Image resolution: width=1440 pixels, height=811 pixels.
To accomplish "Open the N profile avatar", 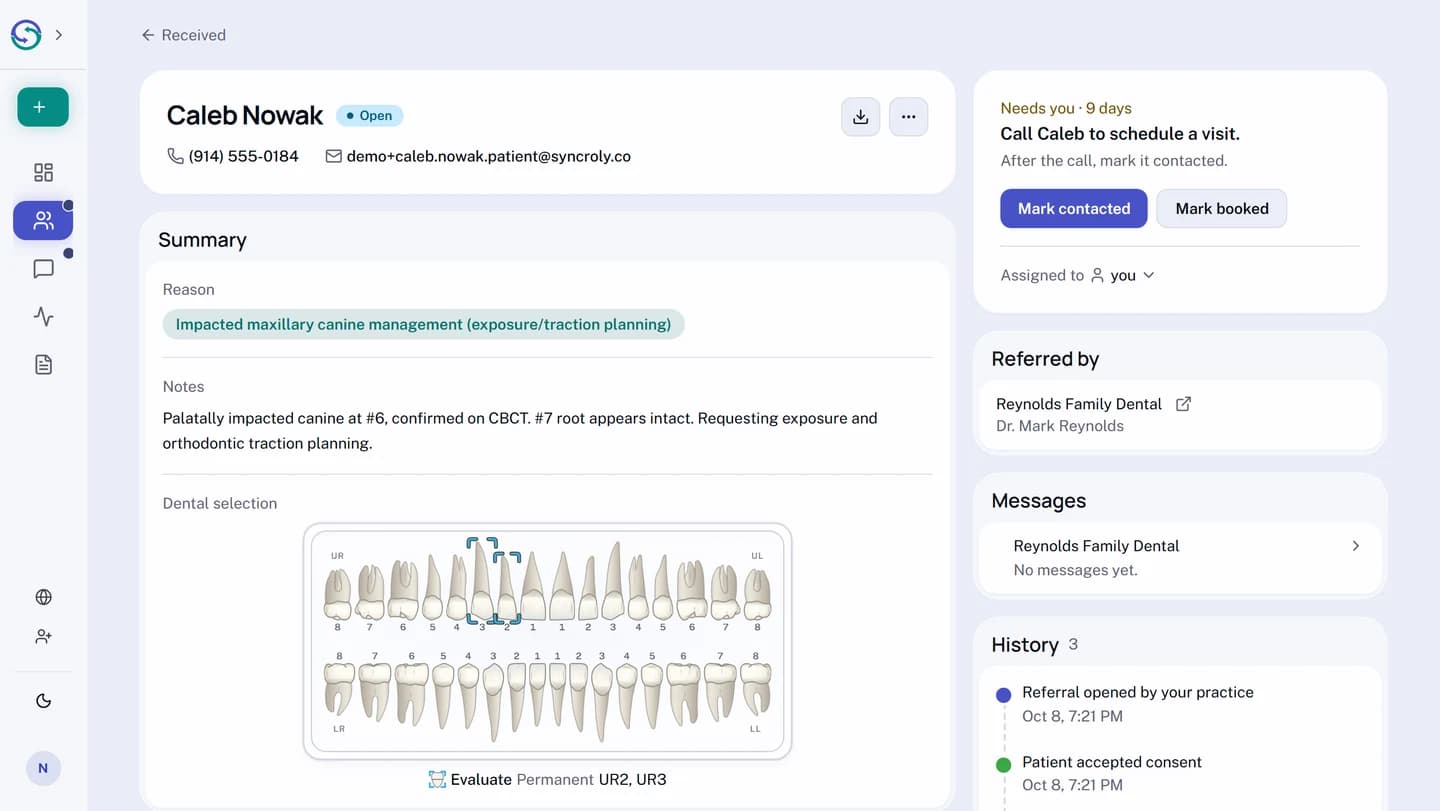I will point(43,768).
